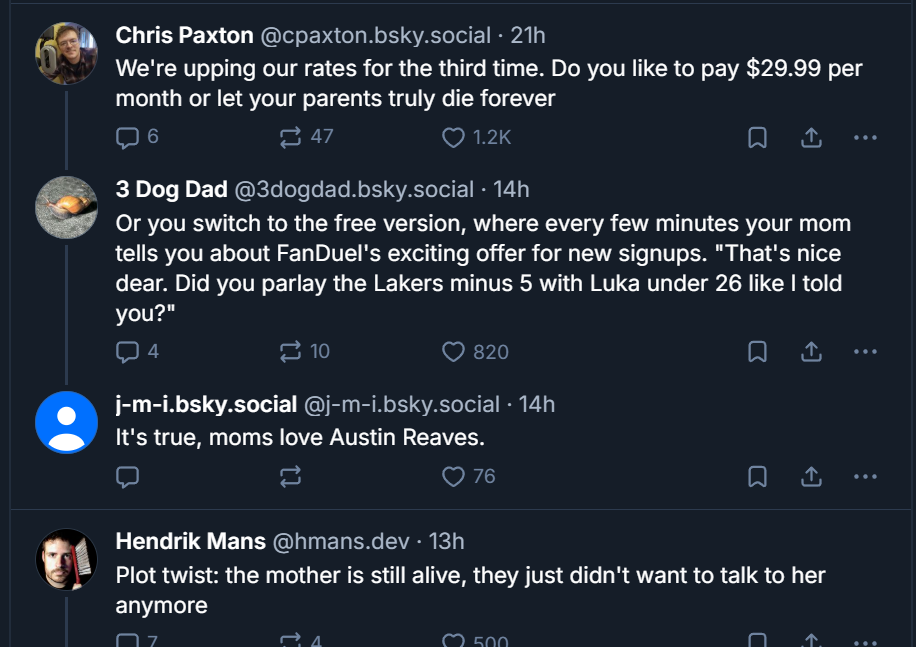
Task: Share the Austin Reaves post
Action: coord(812,476)
